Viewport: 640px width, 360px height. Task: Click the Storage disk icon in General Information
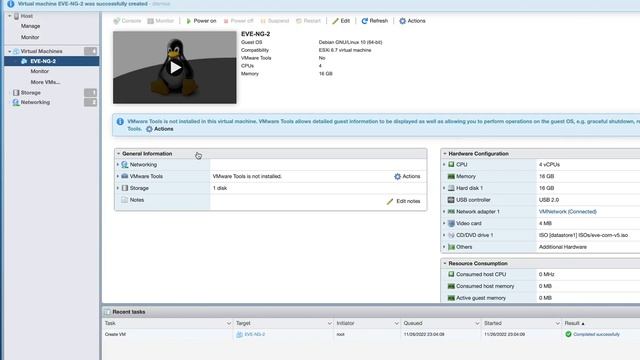pos(124,188)
